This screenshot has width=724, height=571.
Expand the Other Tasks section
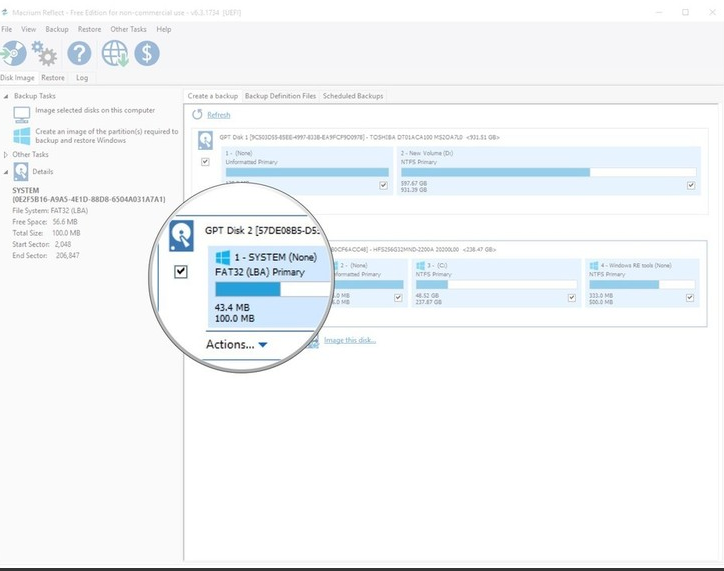pos(7,154)
